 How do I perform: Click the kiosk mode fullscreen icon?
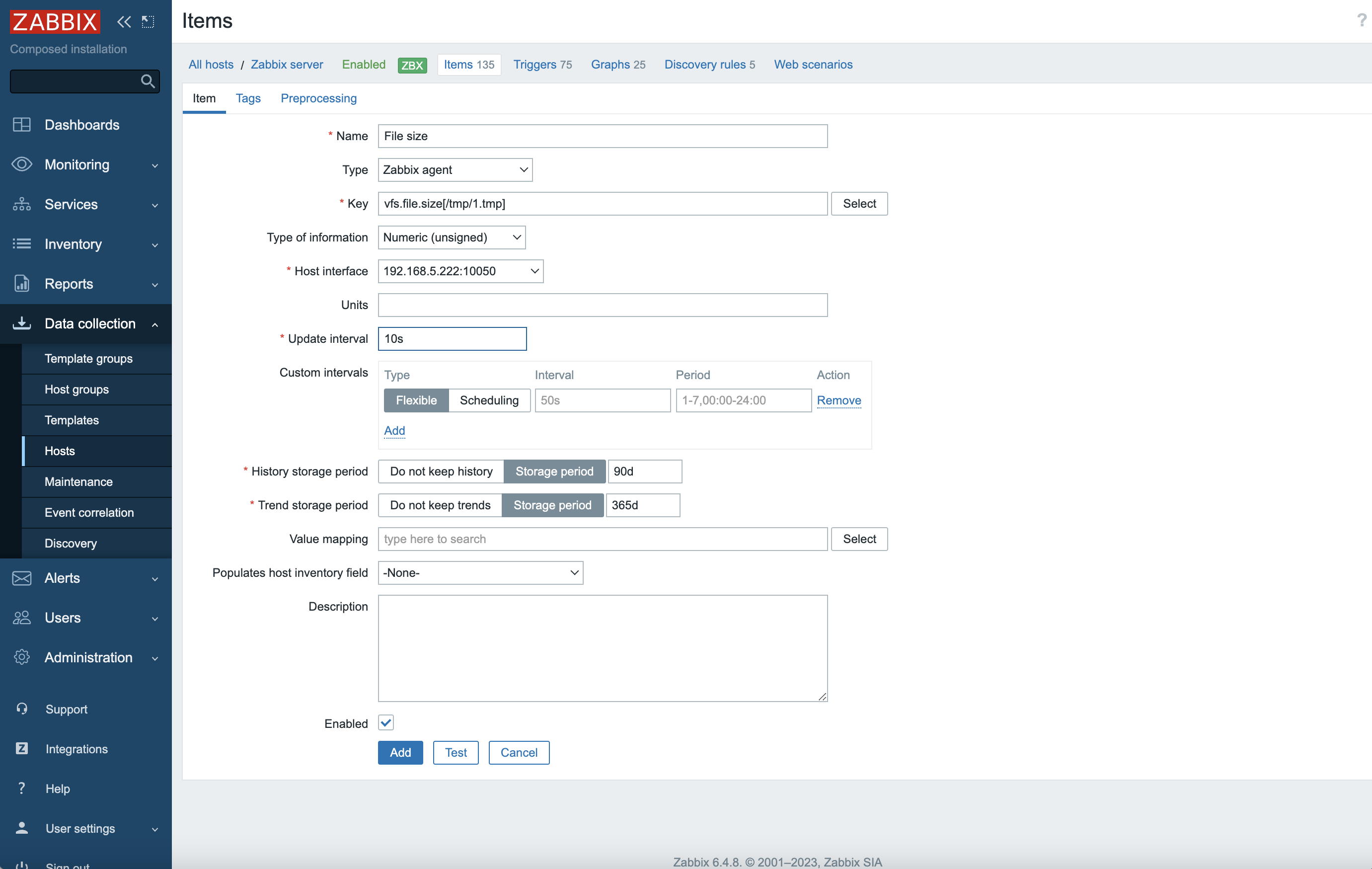(148, 22)
